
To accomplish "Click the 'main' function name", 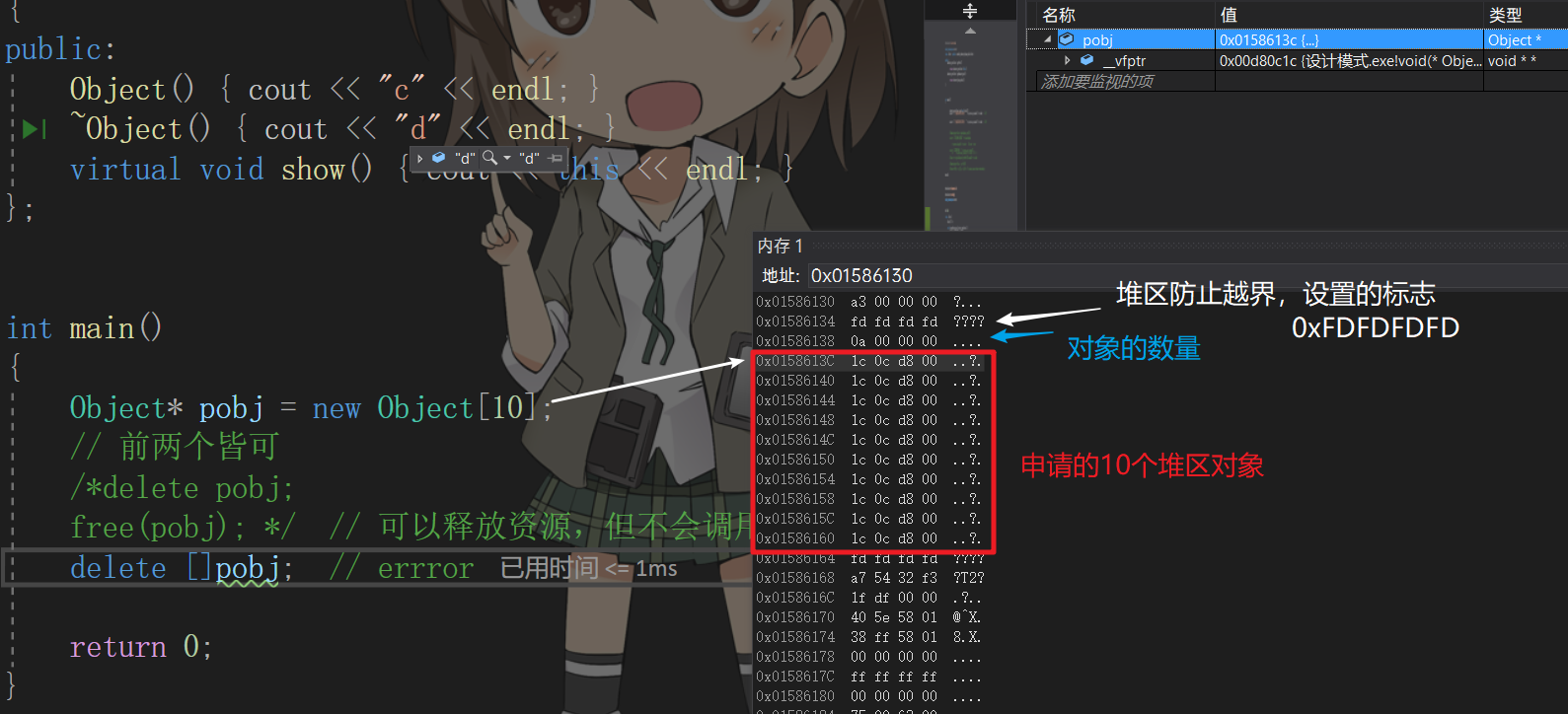I will point(102,328).
